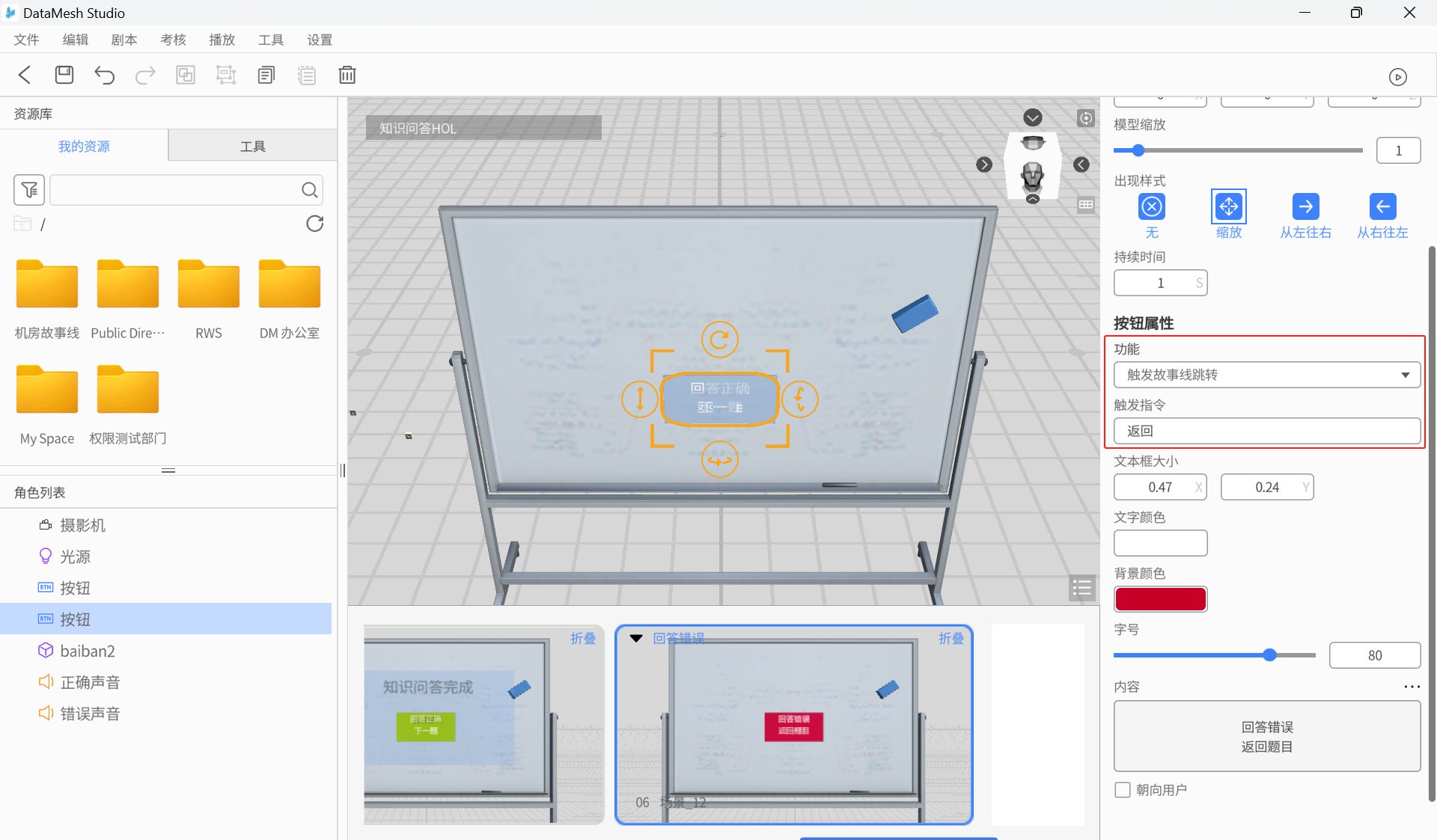Open the red 背景颜色 swatch
This screenshot has height=840, width=1437.
point(1161,599)
